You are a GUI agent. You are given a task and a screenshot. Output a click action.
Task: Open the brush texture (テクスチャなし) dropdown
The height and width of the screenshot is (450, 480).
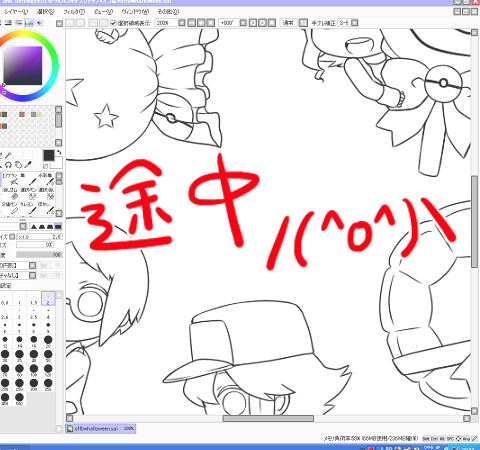pos(32,275)
